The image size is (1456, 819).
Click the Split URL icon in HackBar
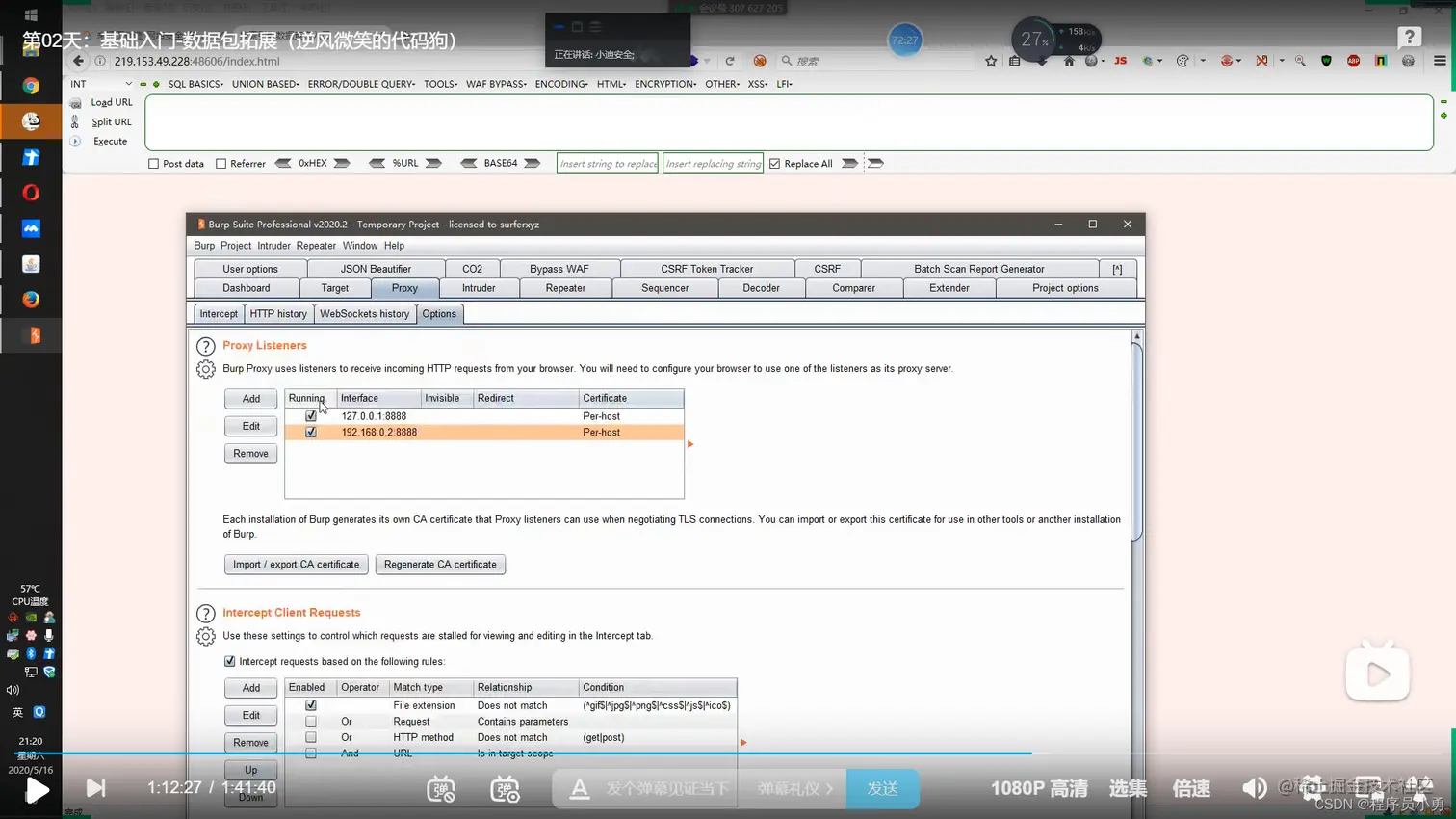(75, 121)
